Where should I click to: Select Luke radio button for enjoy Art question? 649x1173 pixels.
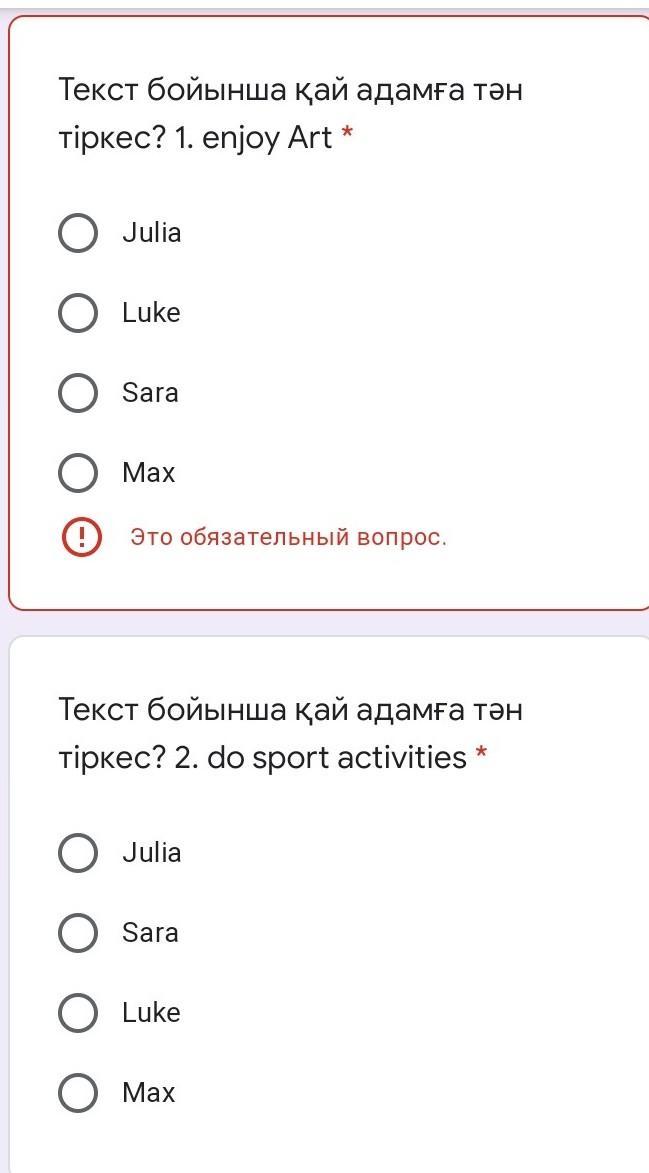78,313
